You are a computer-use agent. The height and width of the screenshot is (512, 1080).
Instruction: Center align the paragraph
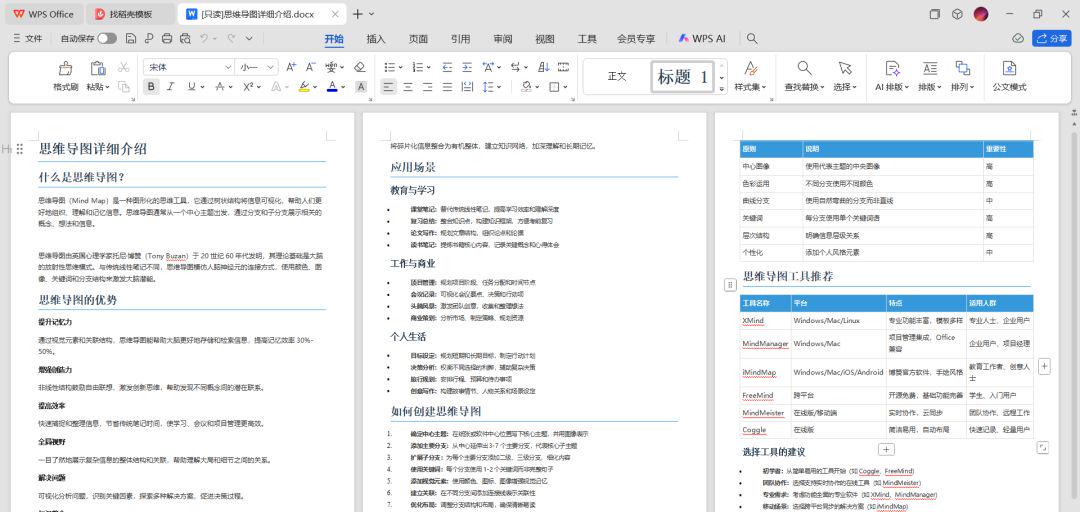(x=408, y=87)
